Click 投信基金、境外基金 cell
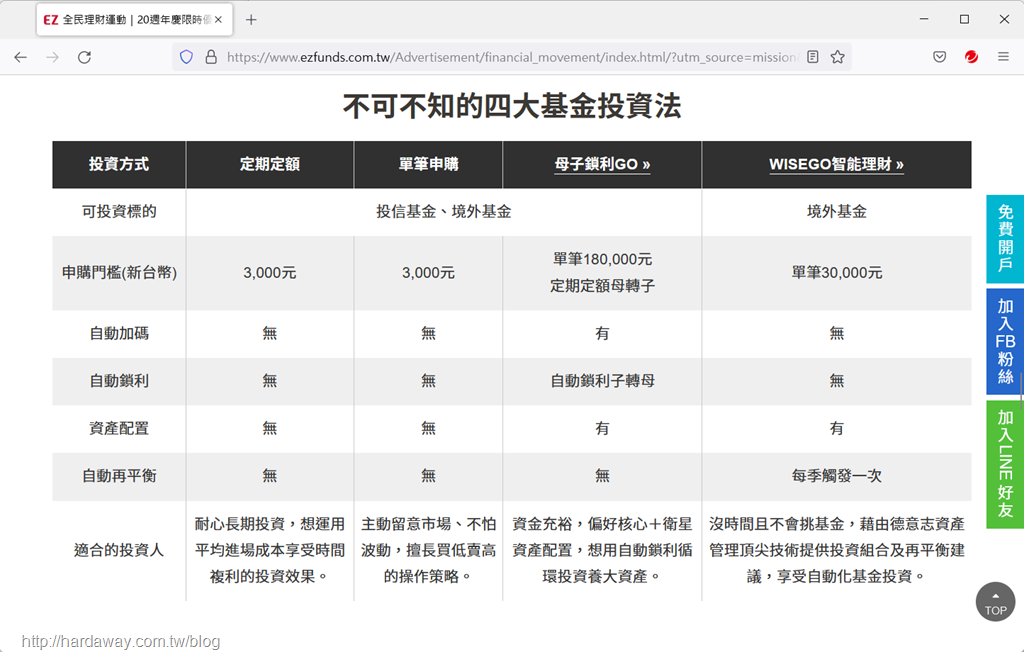 click(x=443, y=212)
